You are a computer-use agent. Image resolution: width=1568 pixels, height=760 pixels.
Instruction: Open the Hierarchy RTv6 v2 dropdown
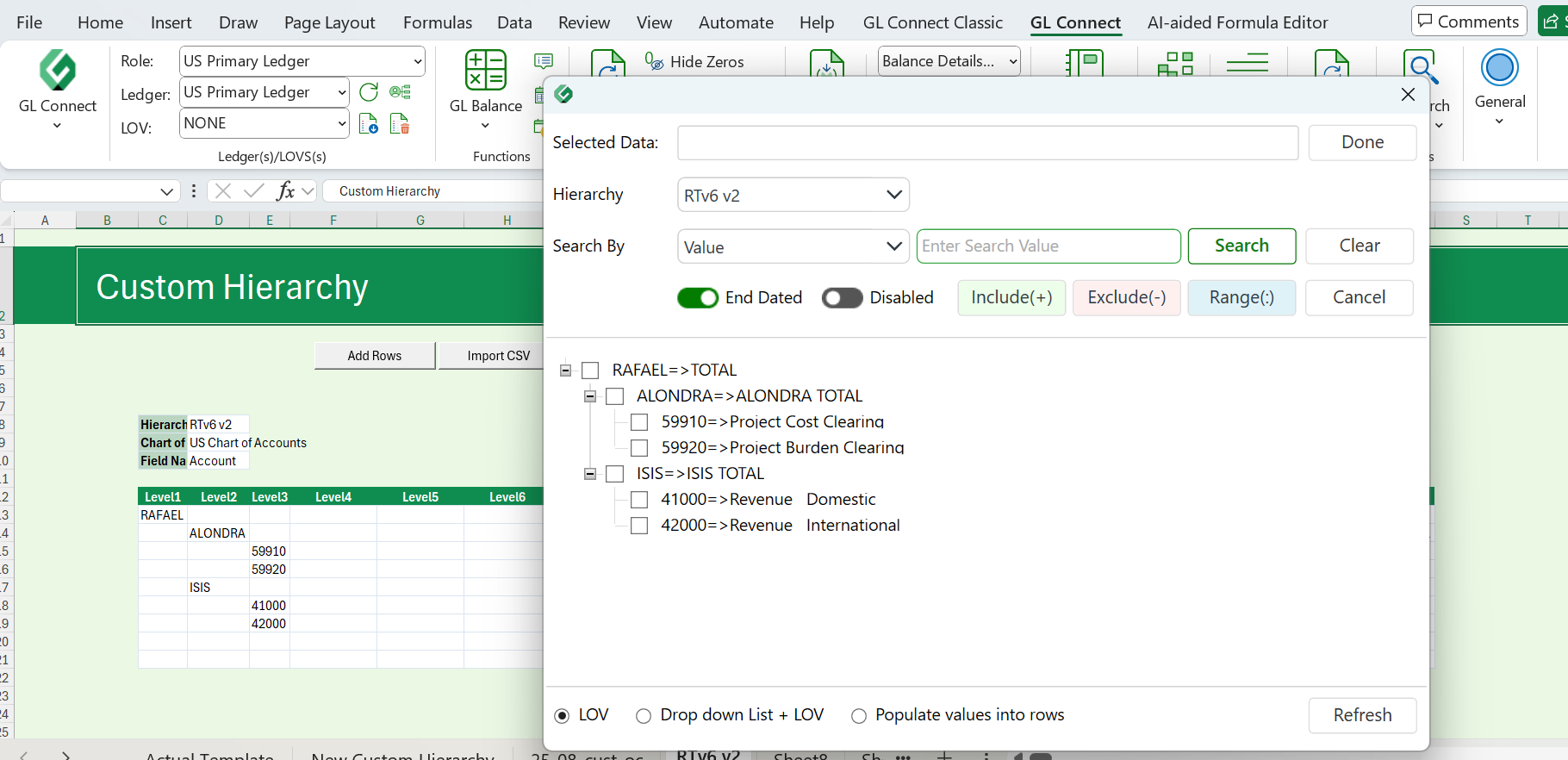coord(793,196)
